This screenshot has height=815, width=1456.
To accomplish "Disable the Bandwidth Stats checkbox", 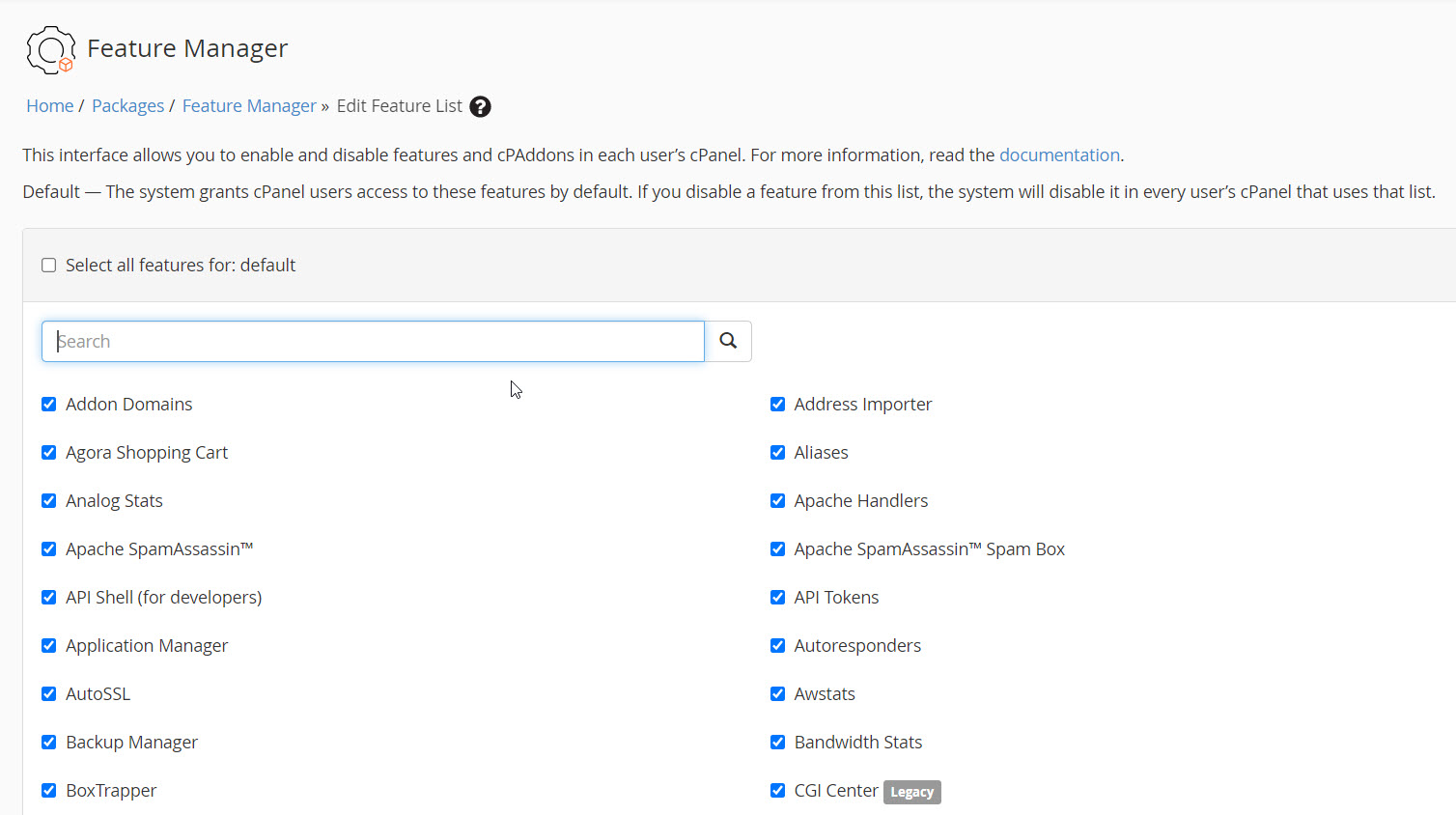I will 777,743.
